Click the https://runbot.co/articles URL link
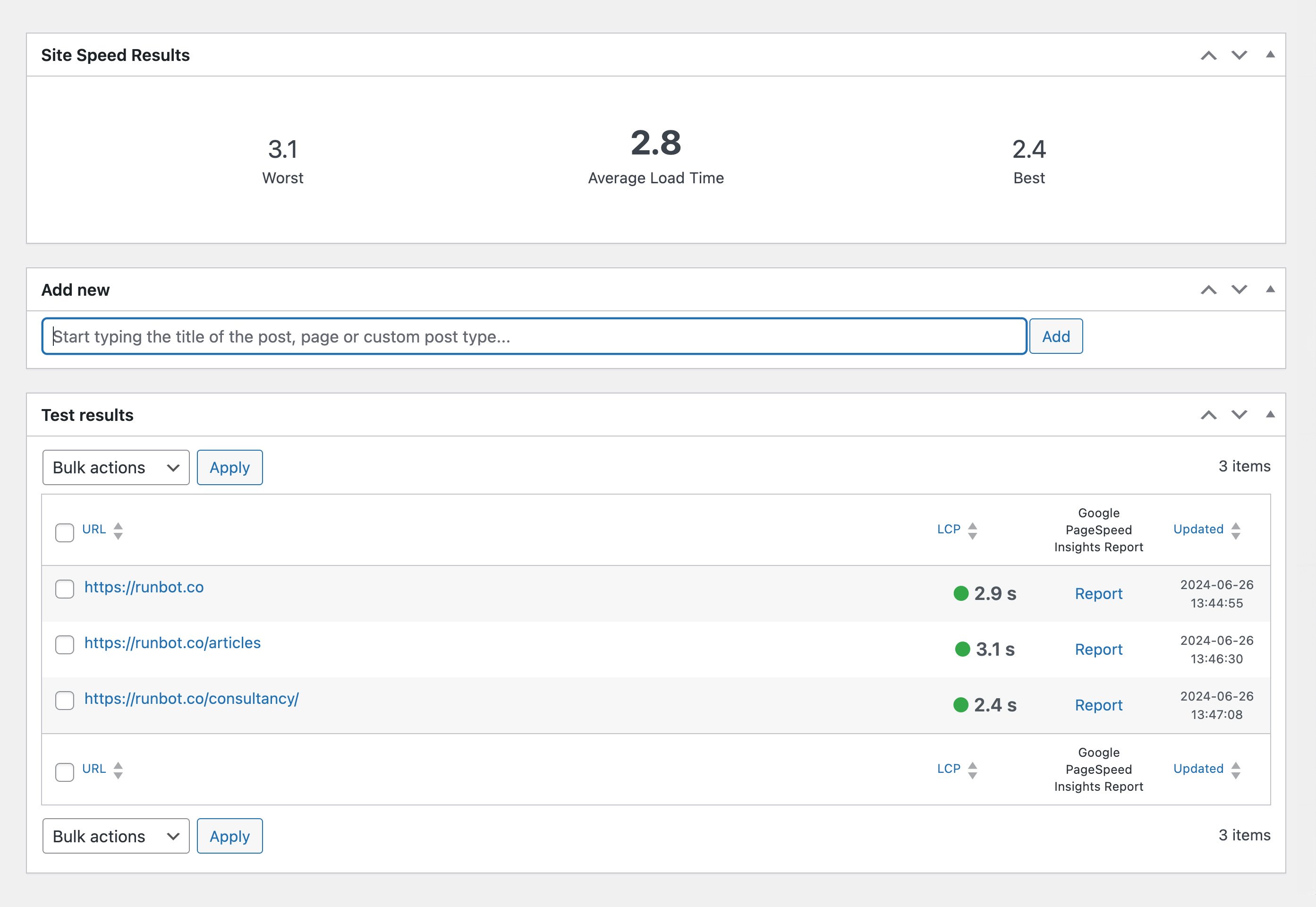Image resolution: width=1316 pixels, height=907 pixels. click(172, 643)
